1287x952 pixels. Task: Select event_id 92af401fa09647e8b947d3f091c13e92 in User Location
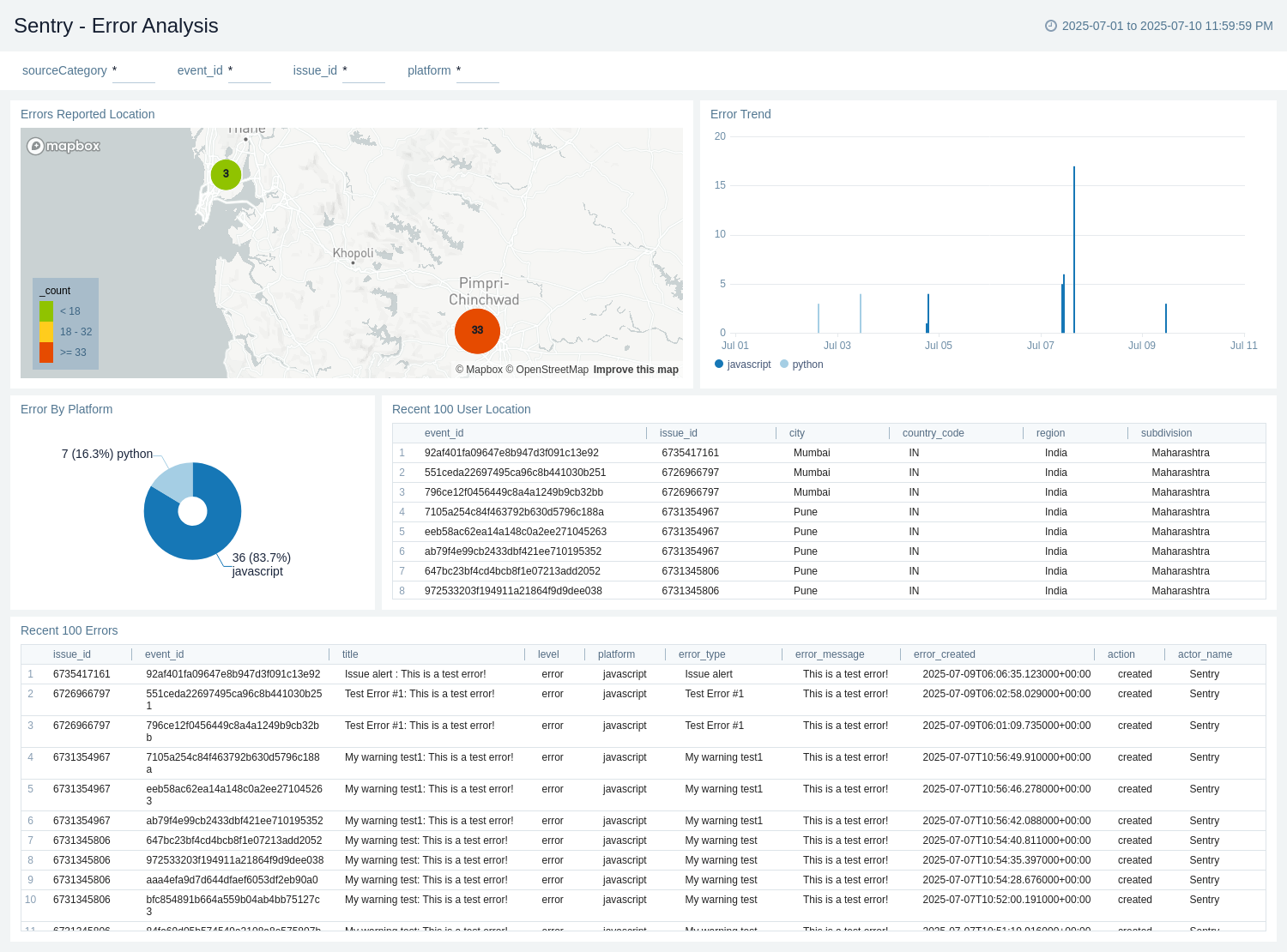(x=511, y=453)
